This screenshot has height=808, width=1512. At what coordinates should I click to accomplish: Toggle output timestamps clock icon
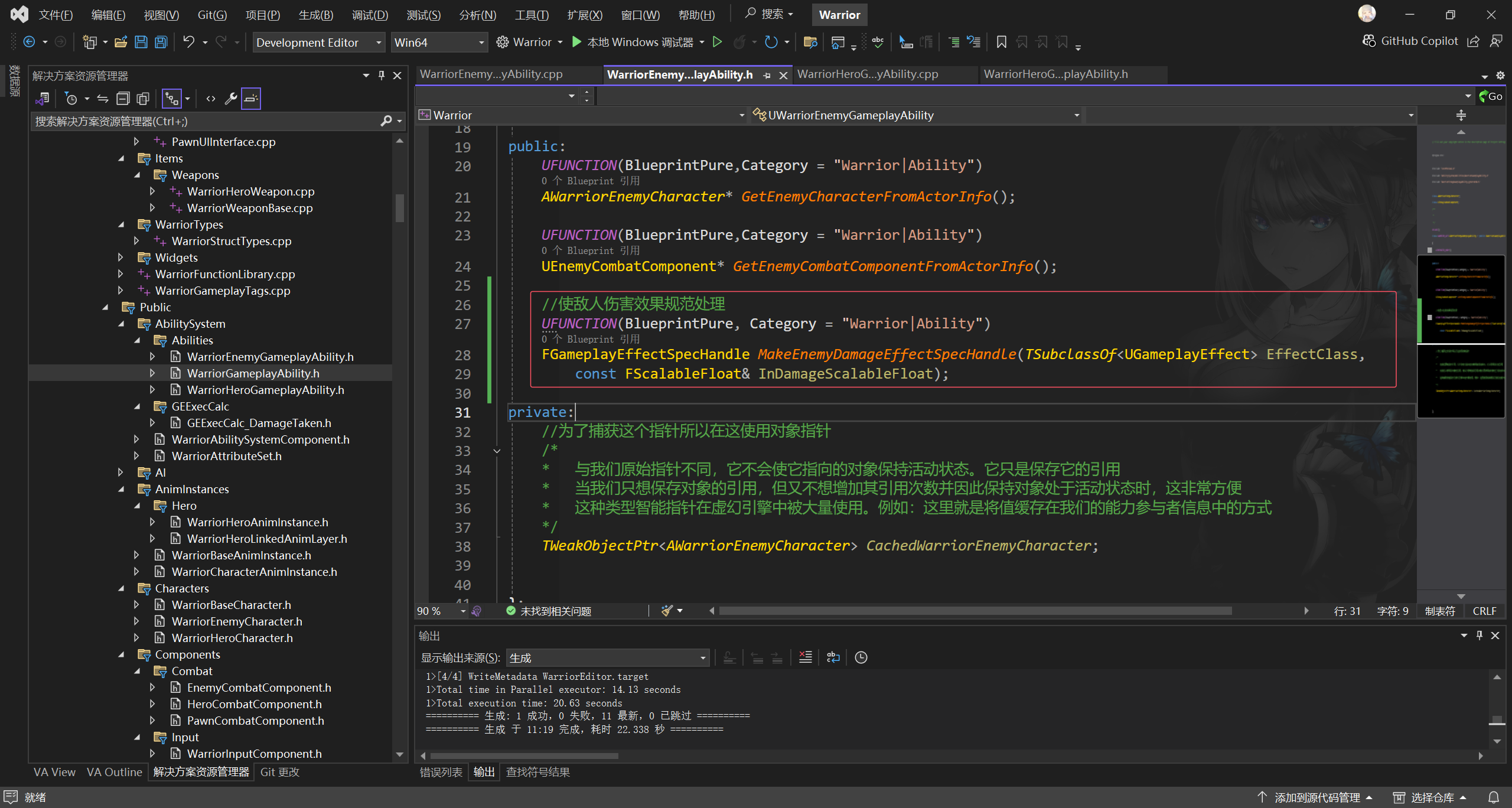861,657
